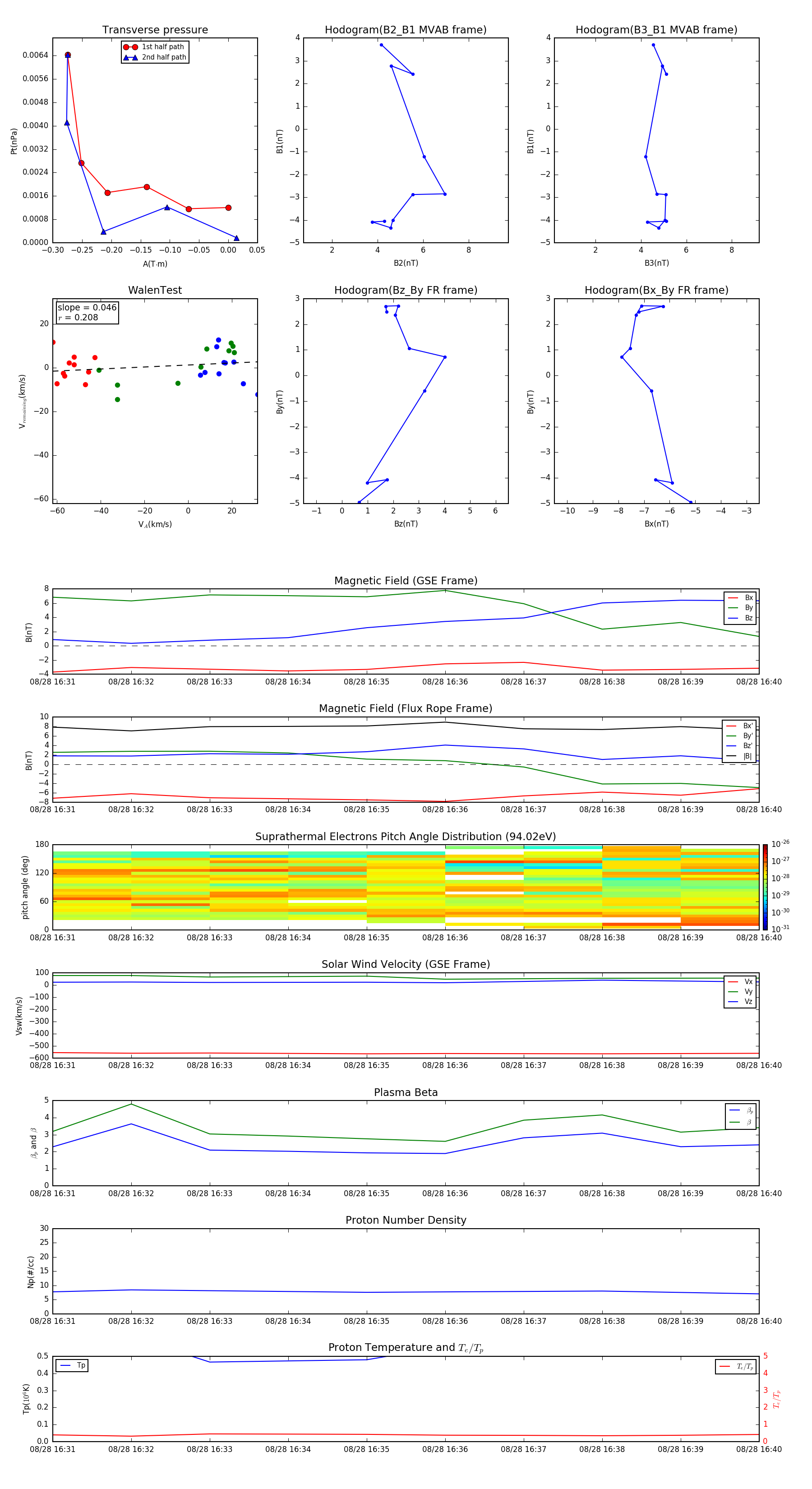This screenshot has width=812, height=1489.
Task: Click the "08/28 16:36" tick under GSE magnetic field
Action: click(445, 682)
